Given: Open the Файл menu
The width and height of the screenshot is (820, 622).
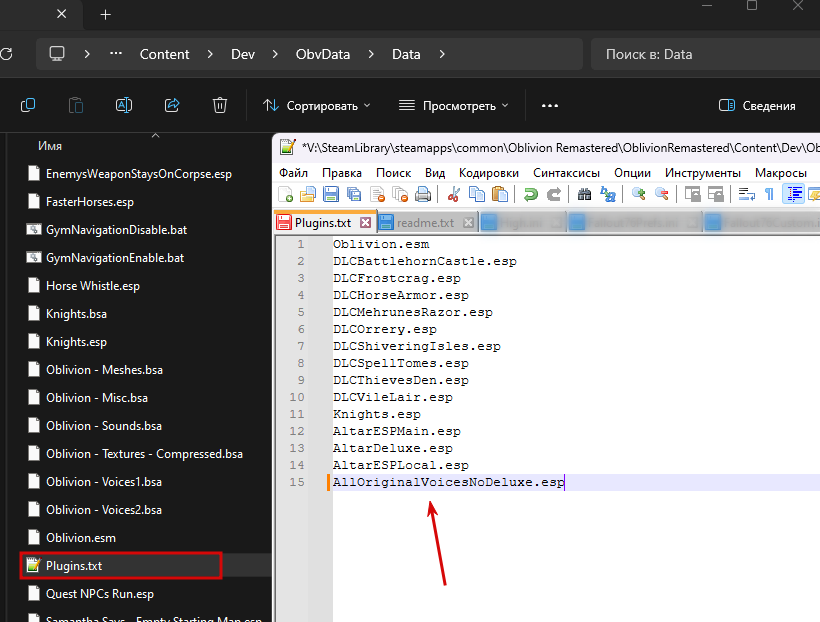Looking at the screenshot, I should (x=293, y=173).
